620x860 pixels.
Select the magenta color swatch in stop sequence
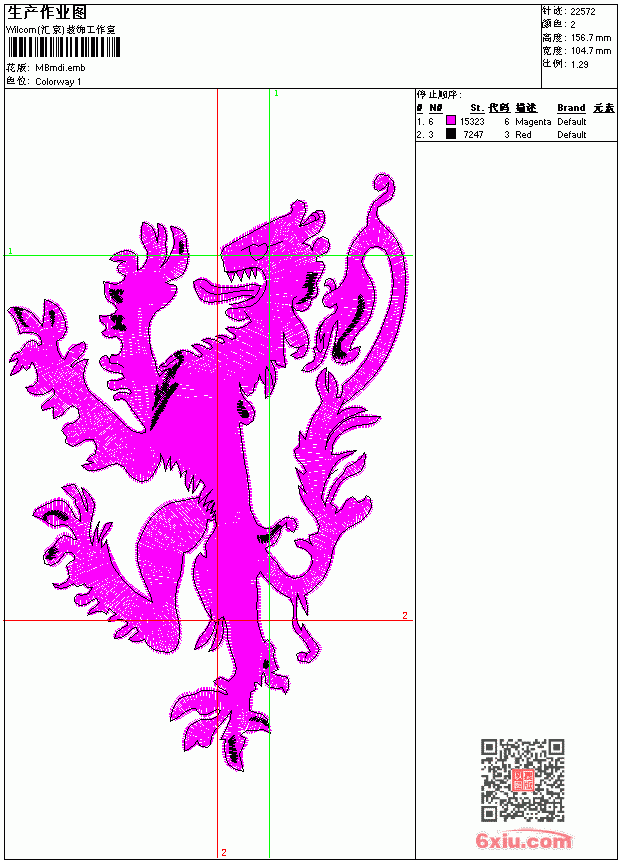[x=451, y=121]
